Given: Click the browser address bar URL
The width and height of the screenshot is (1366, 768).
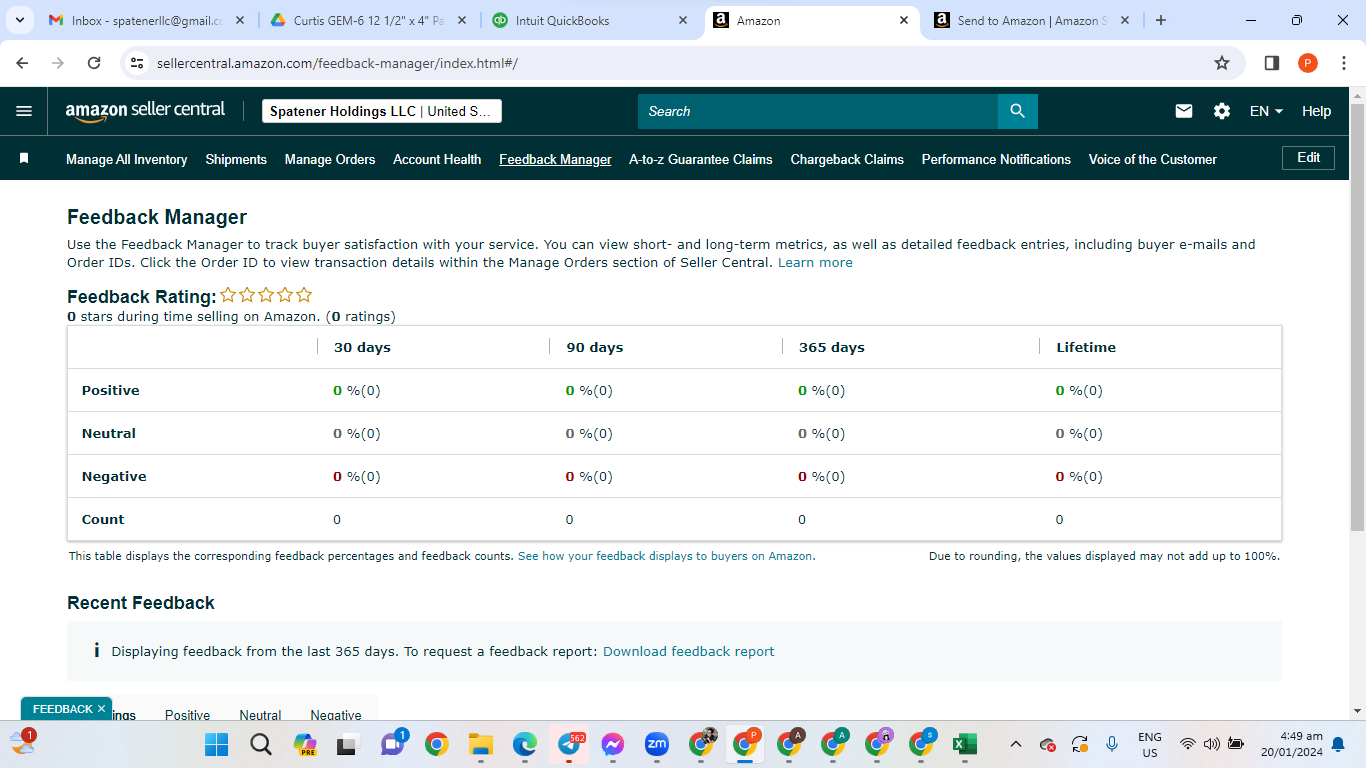Looking at the screenshot, I should (x=337, y=63).
